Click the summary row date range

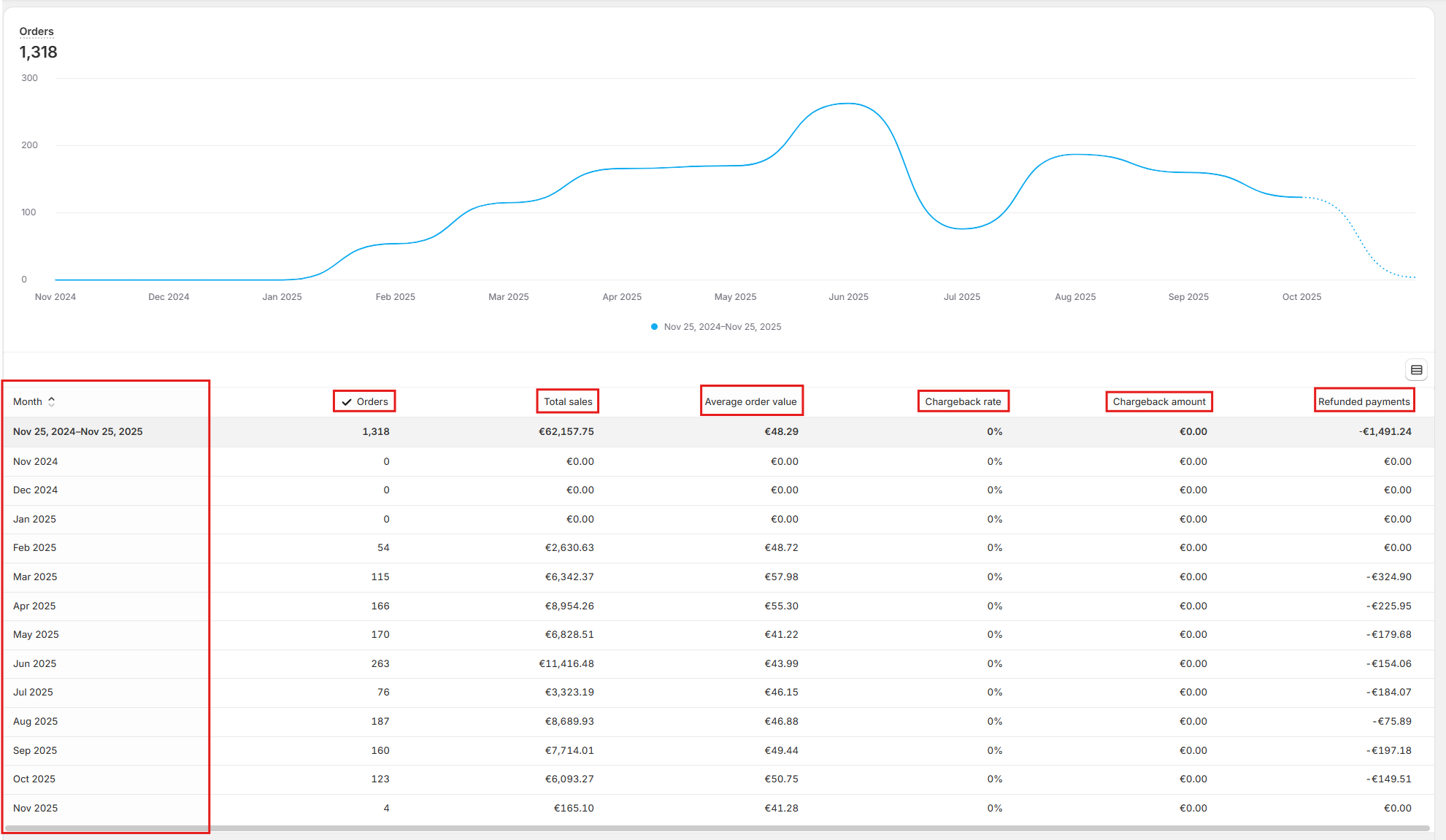pyautogui.click(x=77, y=432)
